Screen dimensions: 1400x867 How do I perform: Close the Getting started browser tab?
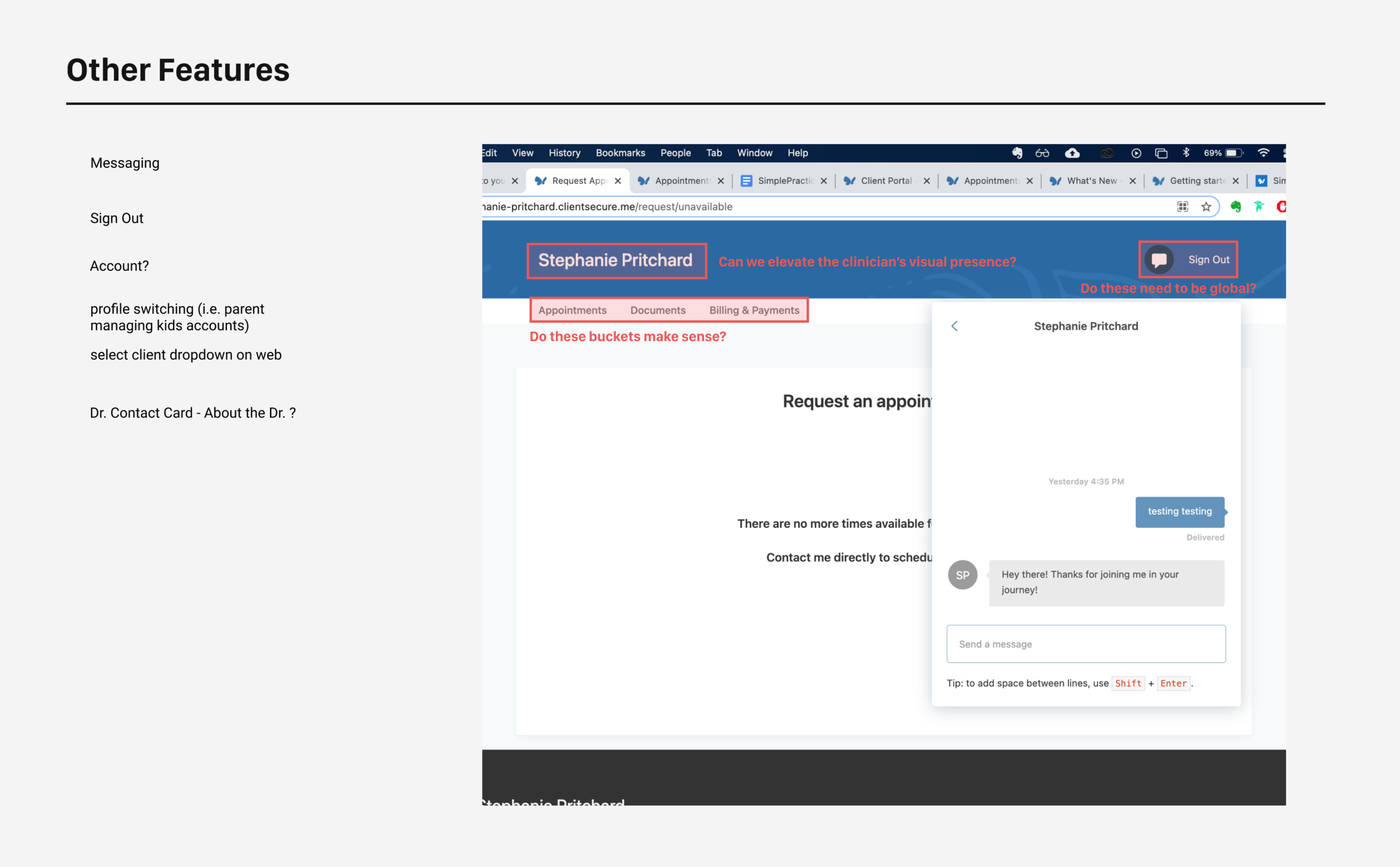(x=1235, y=181)
